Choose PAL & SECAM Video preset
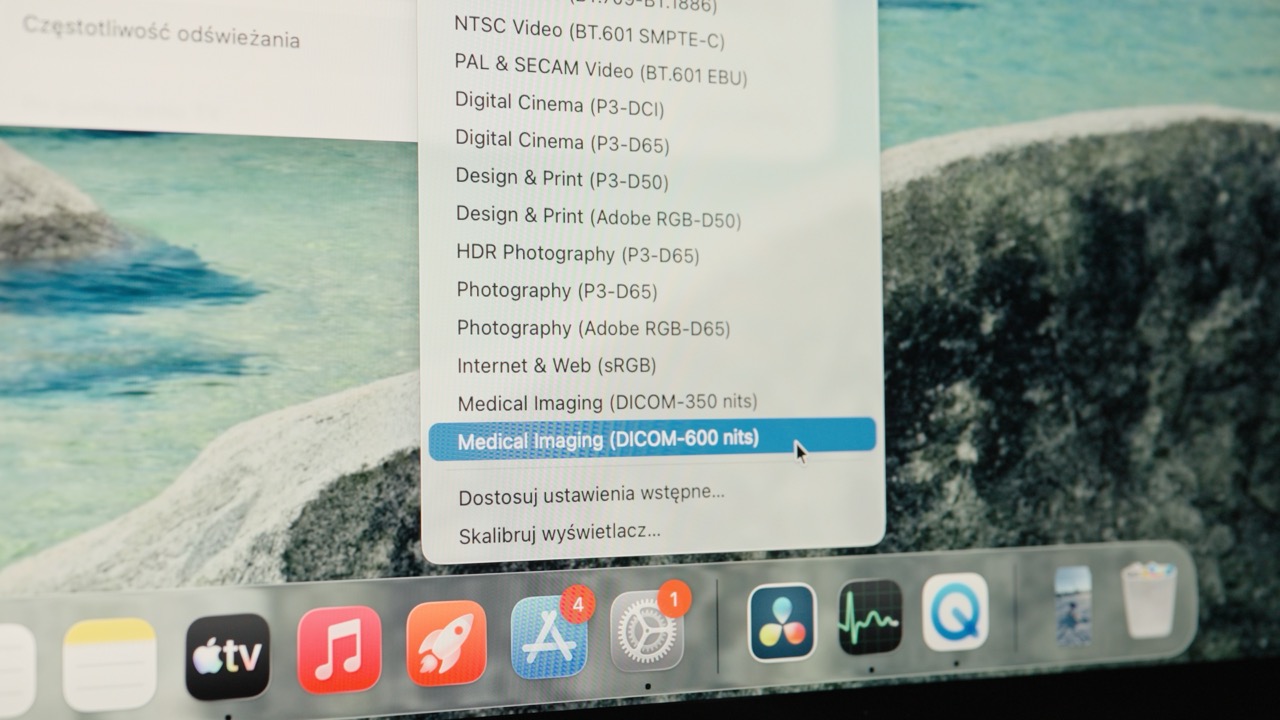 click(x=600, y=68)
